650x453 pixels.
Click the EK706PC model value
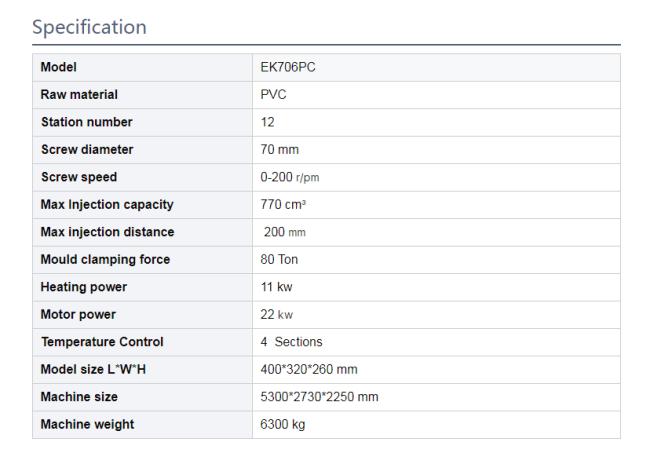288,67
